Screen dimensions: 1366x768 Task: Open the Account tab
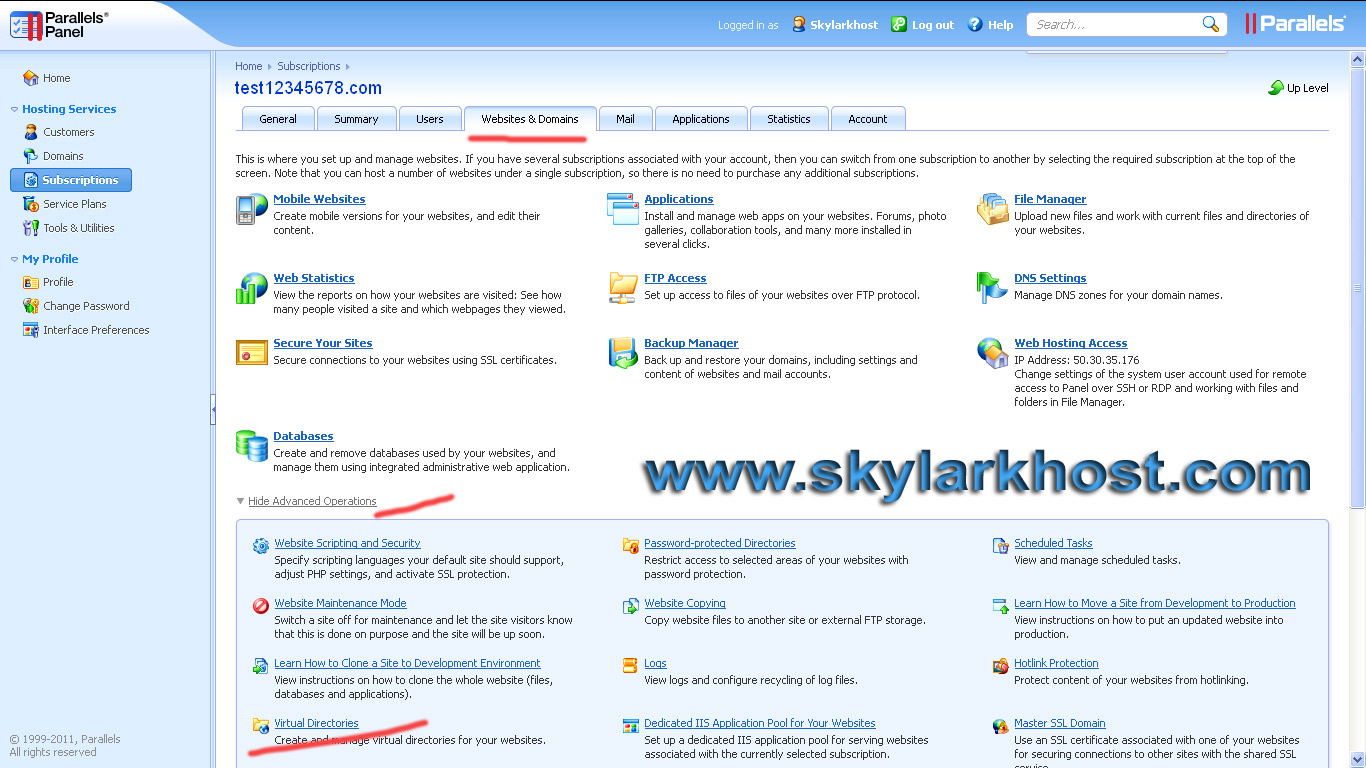pyautogui.click(x=868, y=119)
